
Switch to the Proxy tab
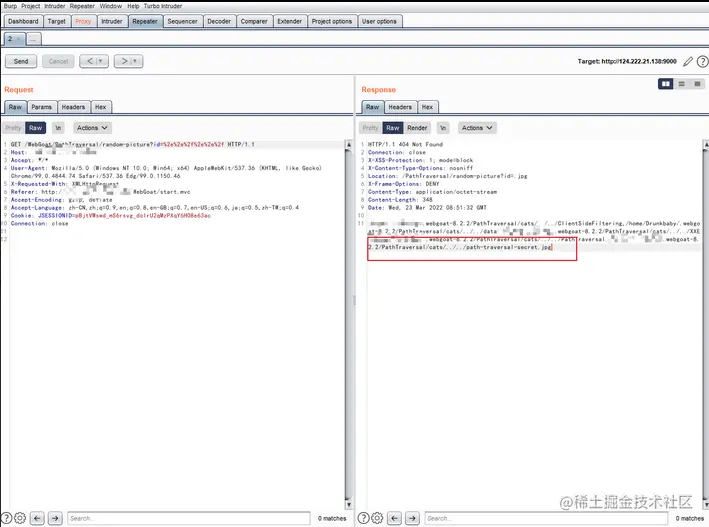click(x=83, y=21)
